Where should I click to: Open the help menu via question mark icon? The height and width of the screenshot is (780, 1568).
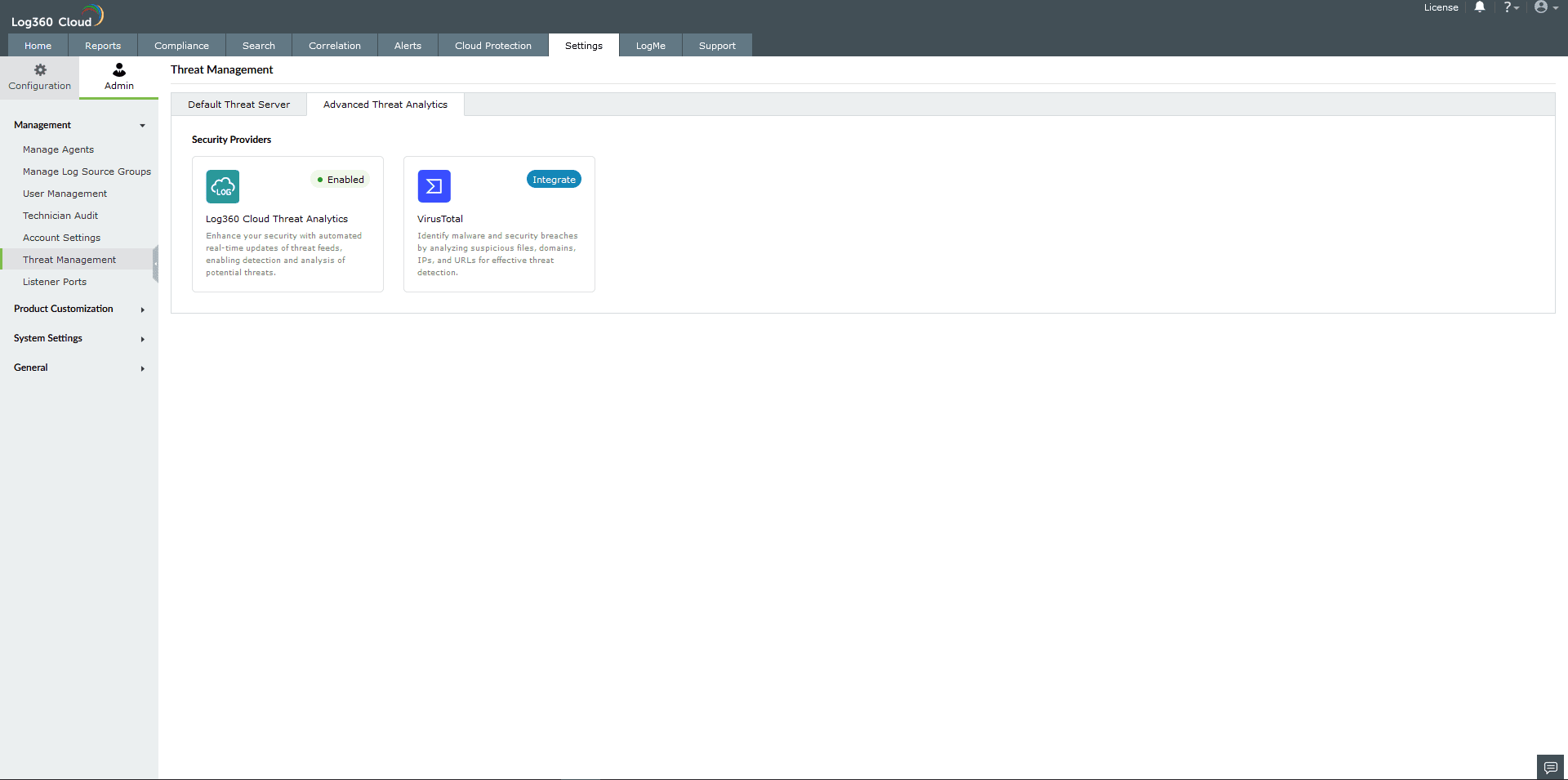[1508, 7]
